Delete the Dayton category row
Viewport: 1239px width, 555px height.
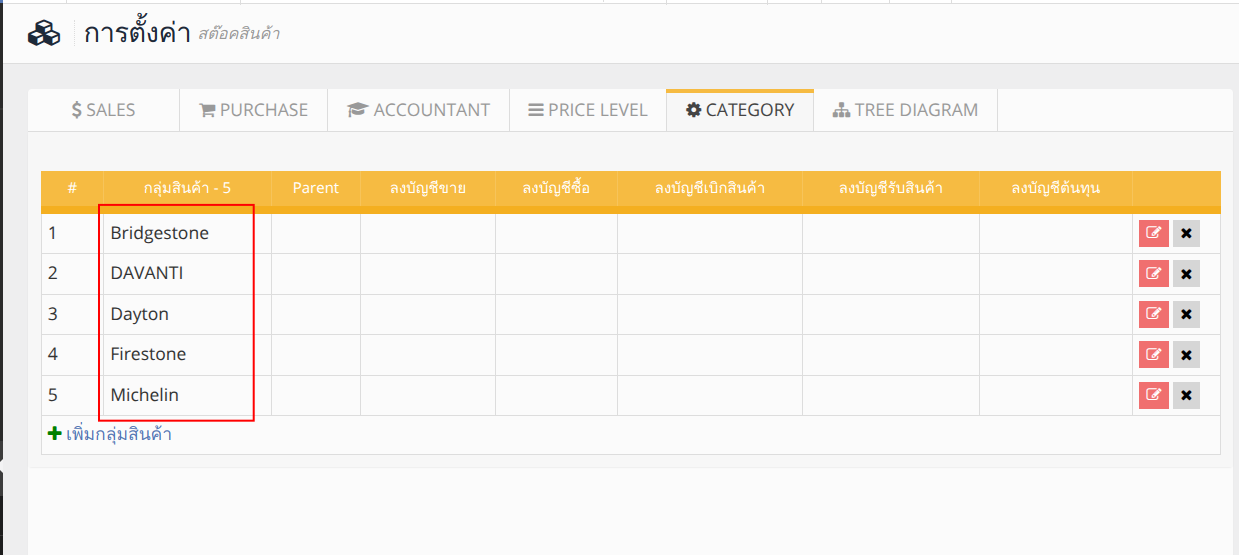pyautogui.click(x=1186, y=314)
